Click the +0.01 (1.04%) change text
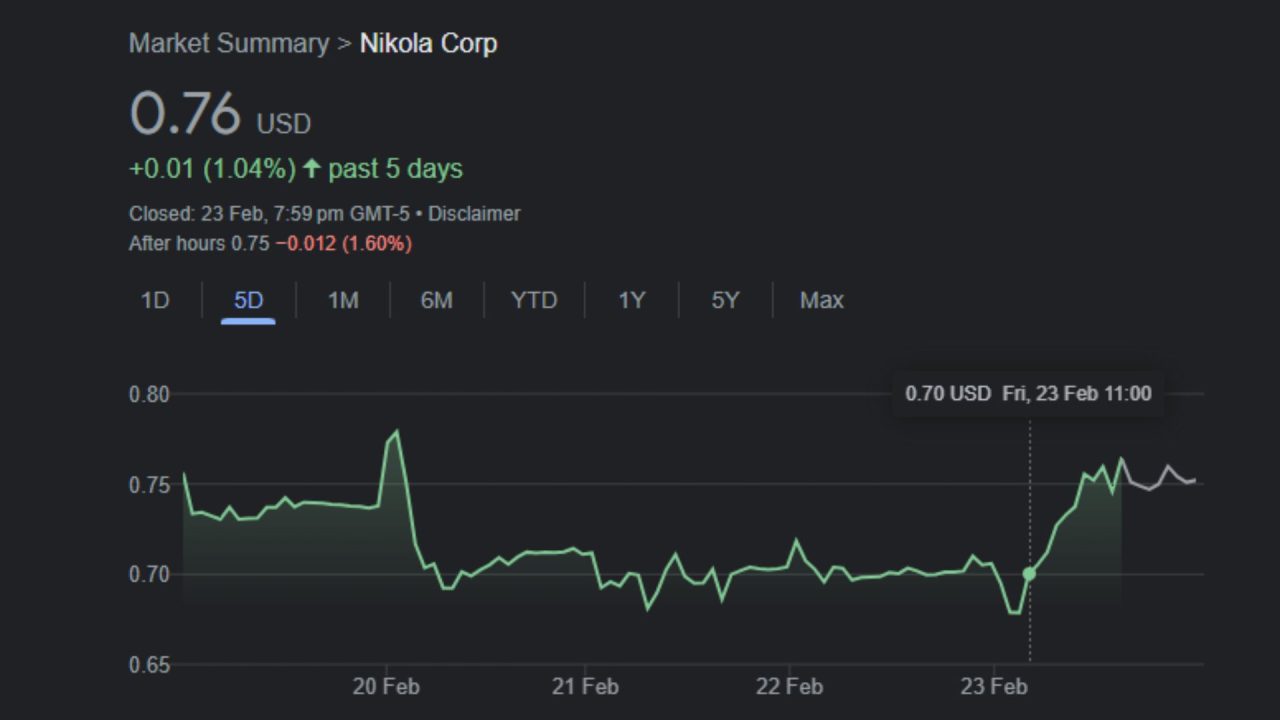This screenshot has width=1280, height=720. point(212,169)
